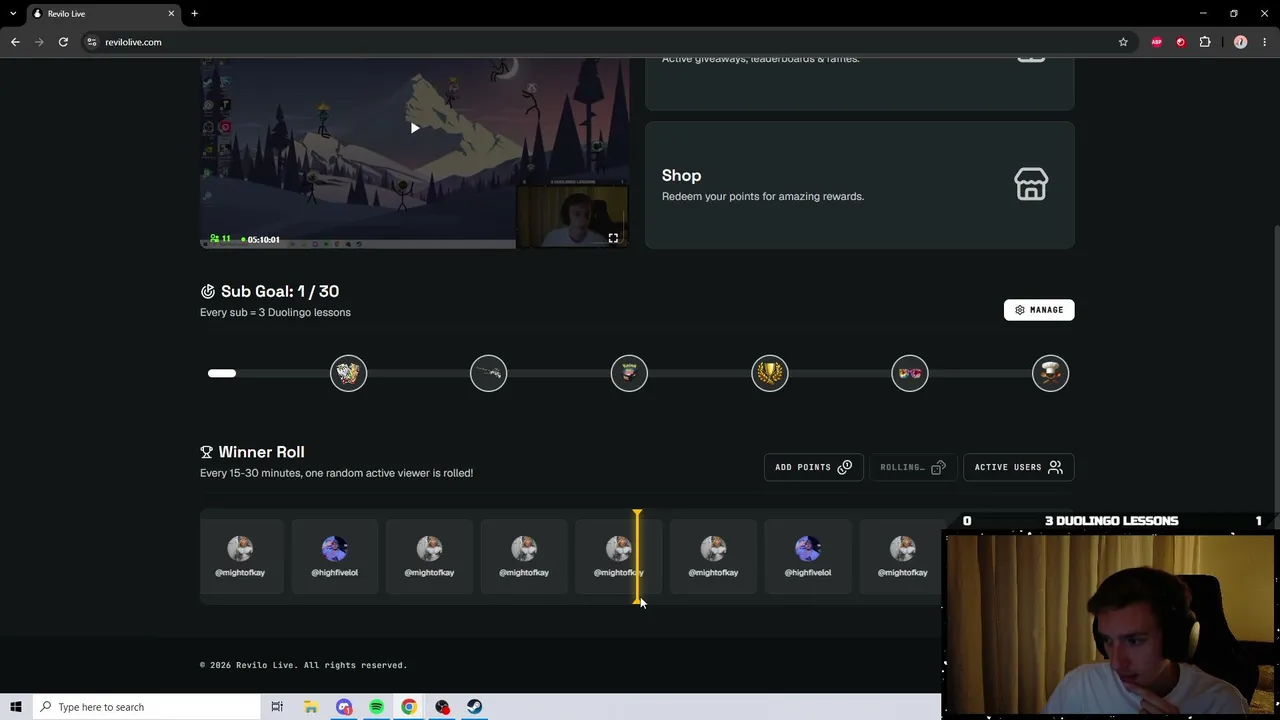
Task: Click the first @mightofkay roll card
Action: [240, 557]
